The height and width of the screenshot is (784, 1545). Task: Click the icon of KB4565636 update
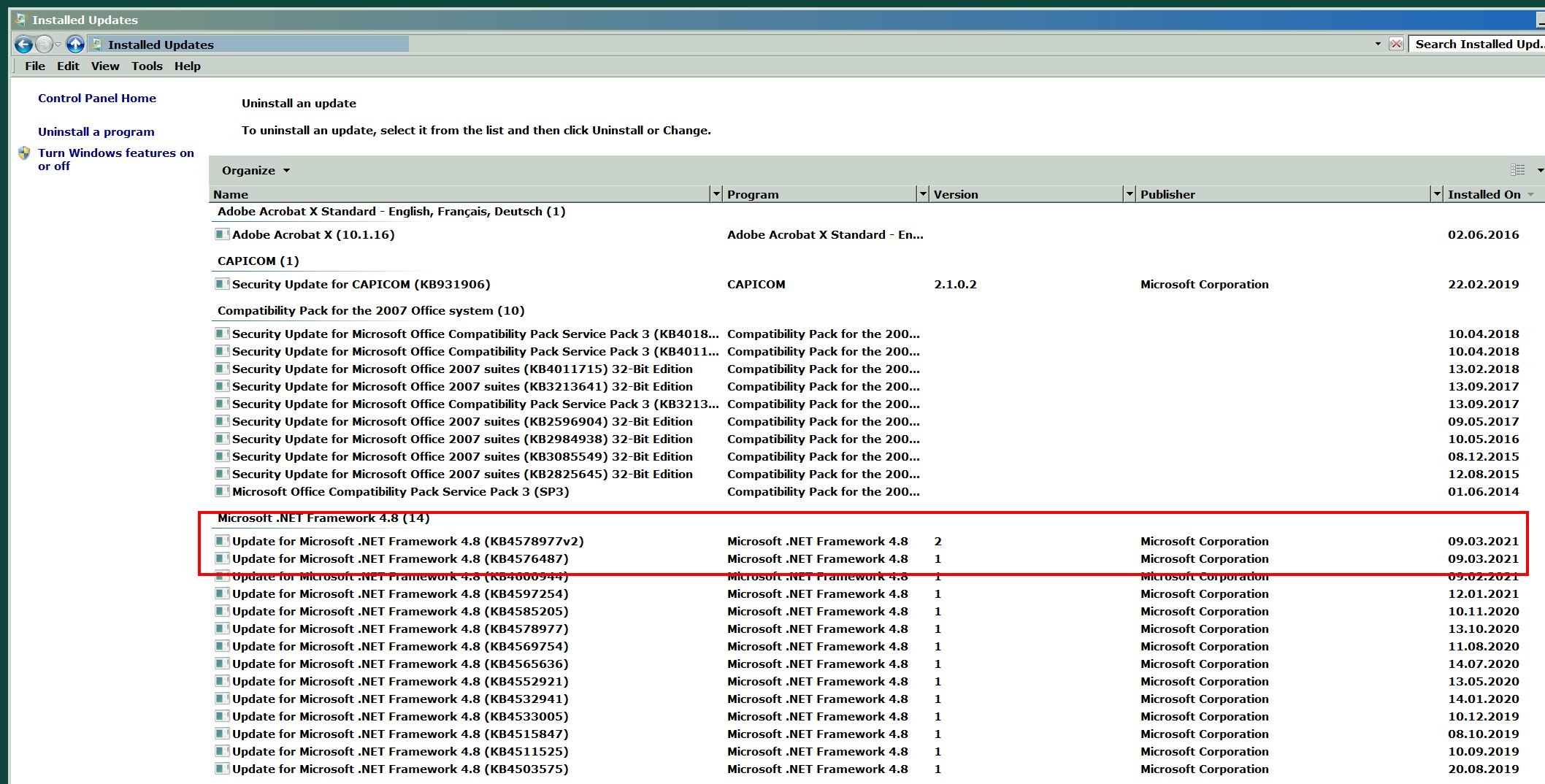coord(222,664)
